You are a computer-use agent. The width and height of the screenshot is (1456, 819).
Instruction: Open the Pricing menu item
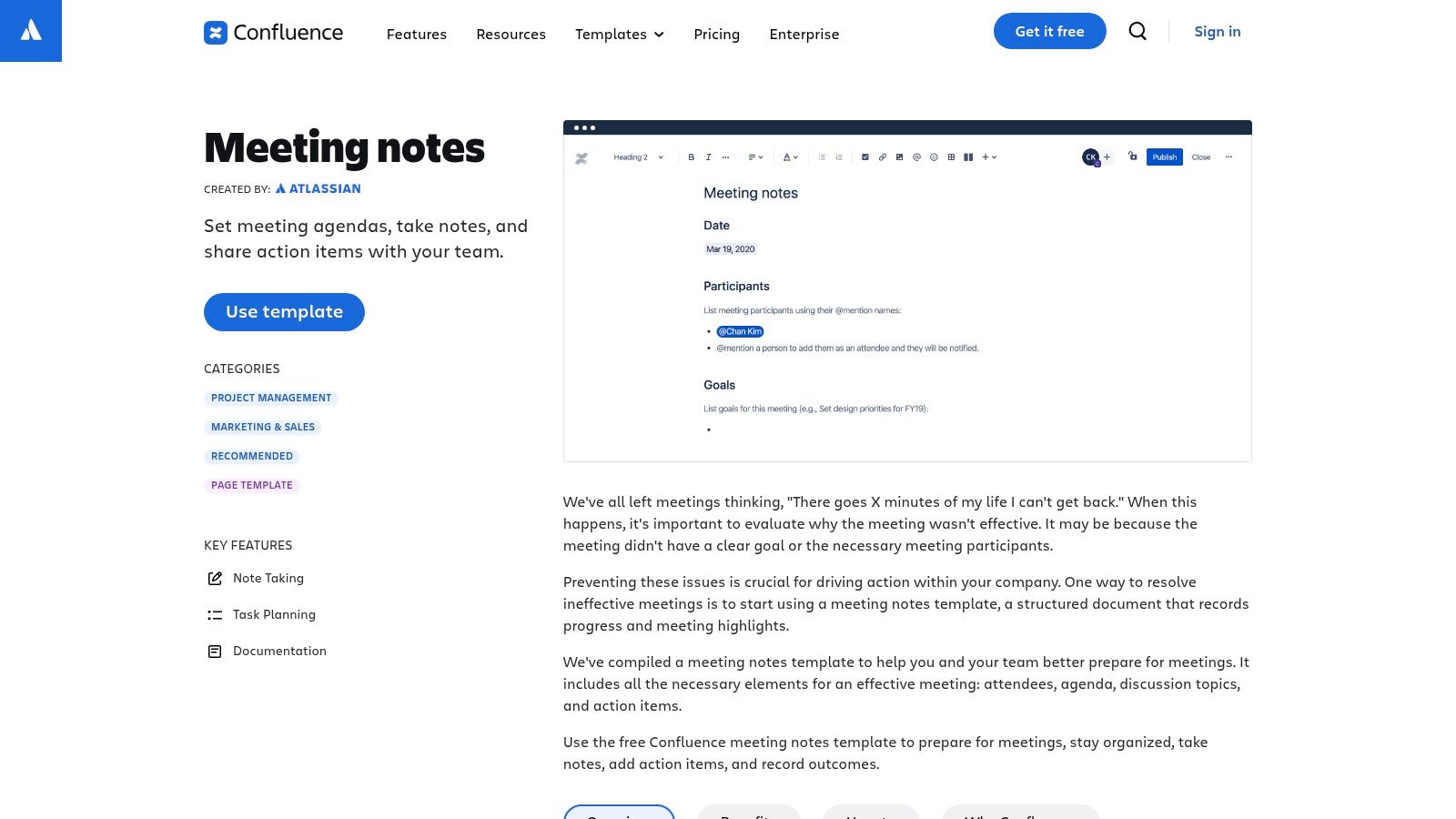tap(716, 34)
